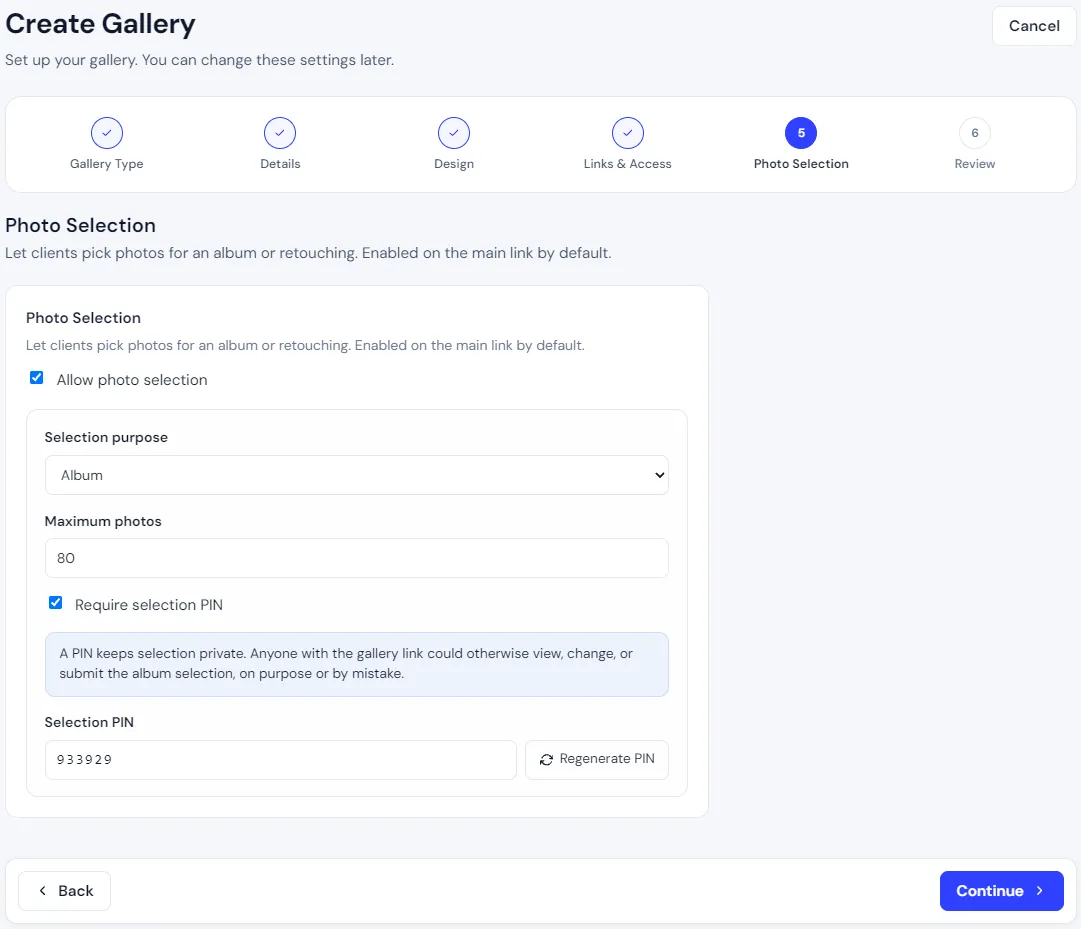Click the Gallery Type step checkmark icon
The width and height of the screenshot is (1081, 929).
107,133
